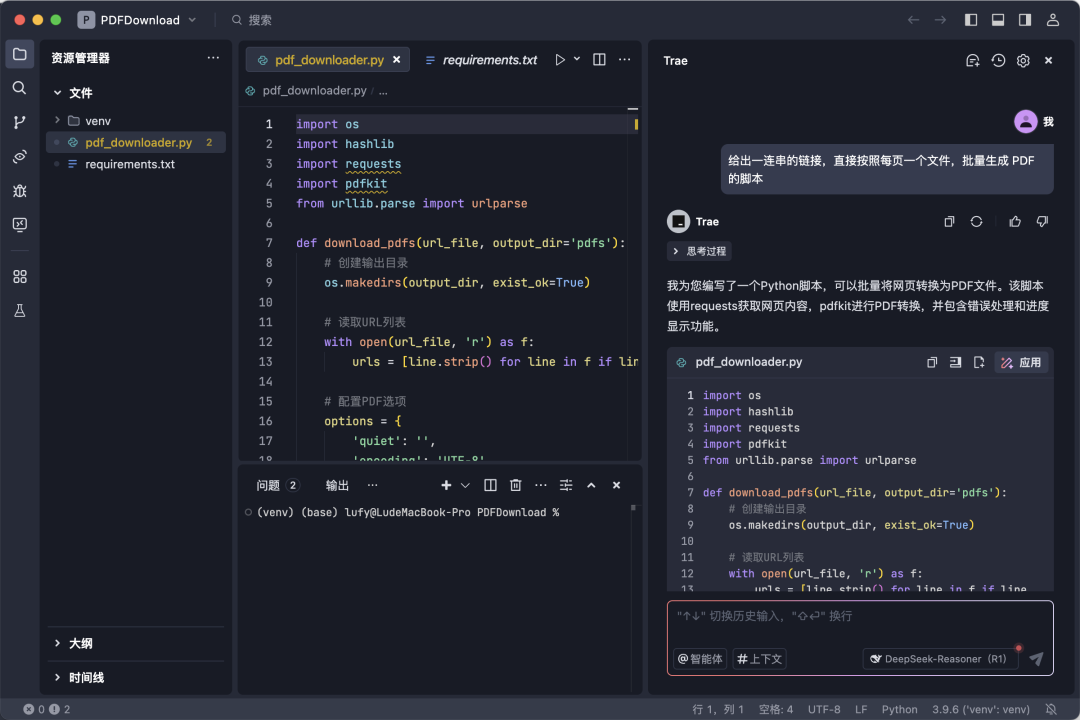This screenshot has width=1080, height=720.
Task: Regenerate the Trae response
Action: 976,222
